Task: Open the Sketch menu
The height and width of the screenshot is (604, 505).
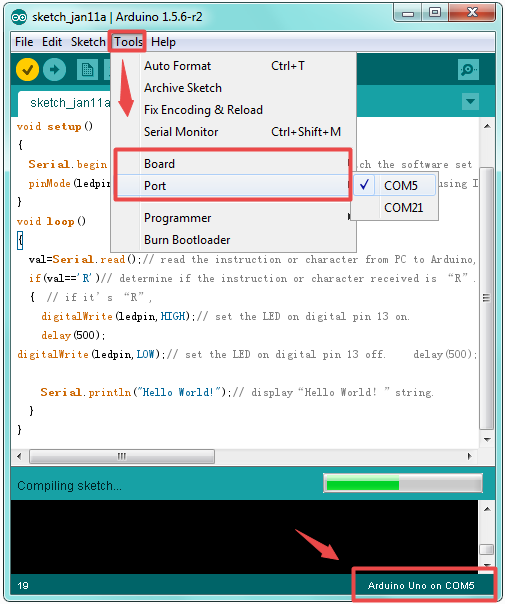Action: click(x=88, y=42)
